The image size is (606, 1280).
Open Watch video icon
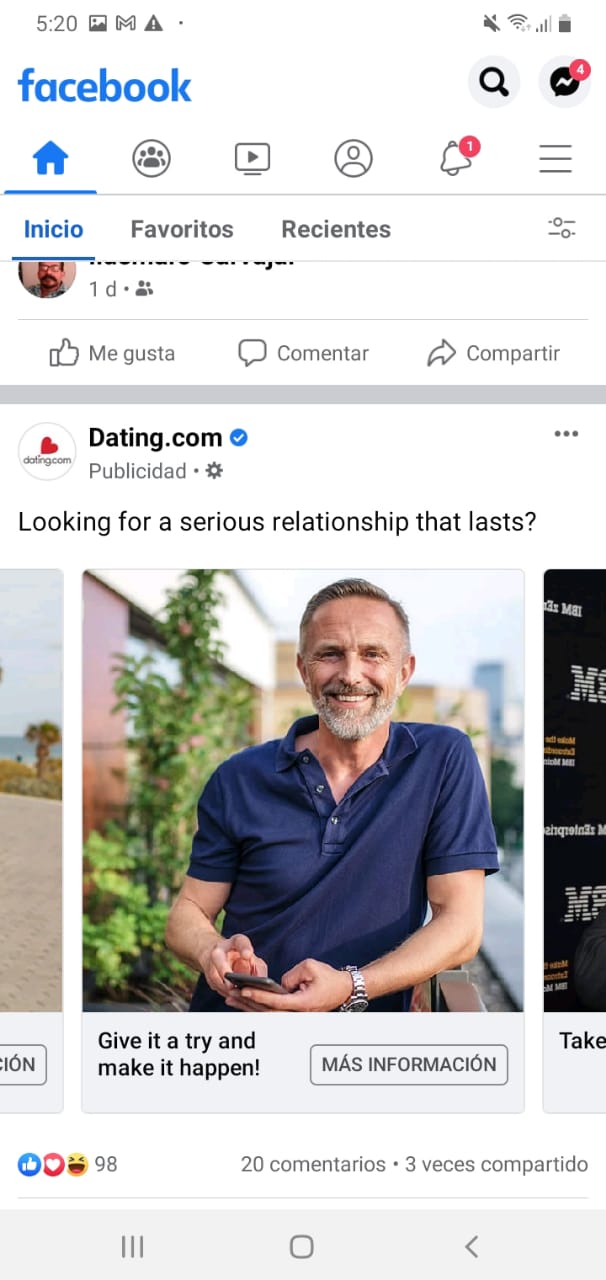(x=252, y=158)
